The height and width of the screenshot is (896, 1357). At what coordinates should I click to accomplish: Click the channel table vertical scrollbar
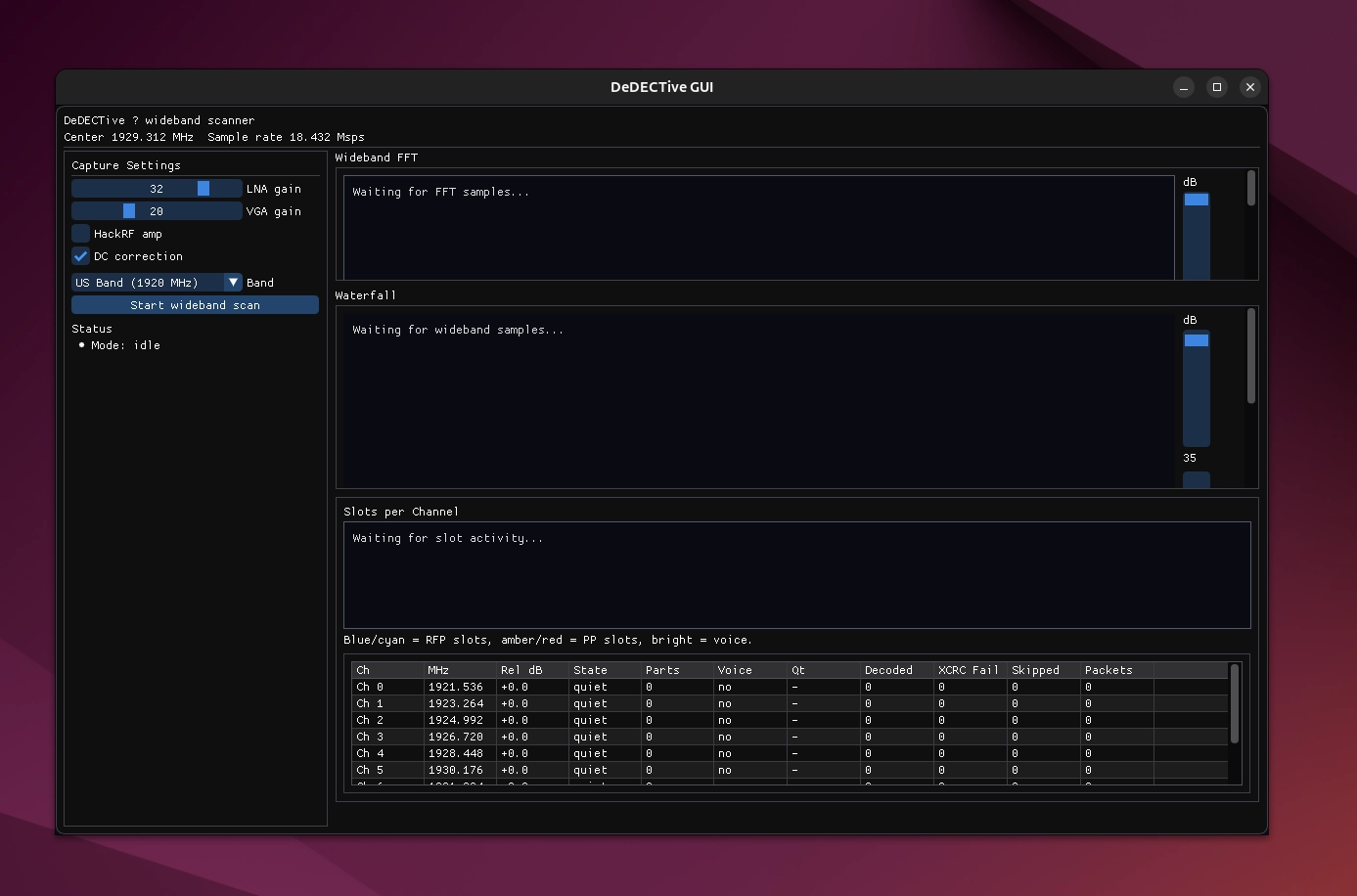point(1234,704)
